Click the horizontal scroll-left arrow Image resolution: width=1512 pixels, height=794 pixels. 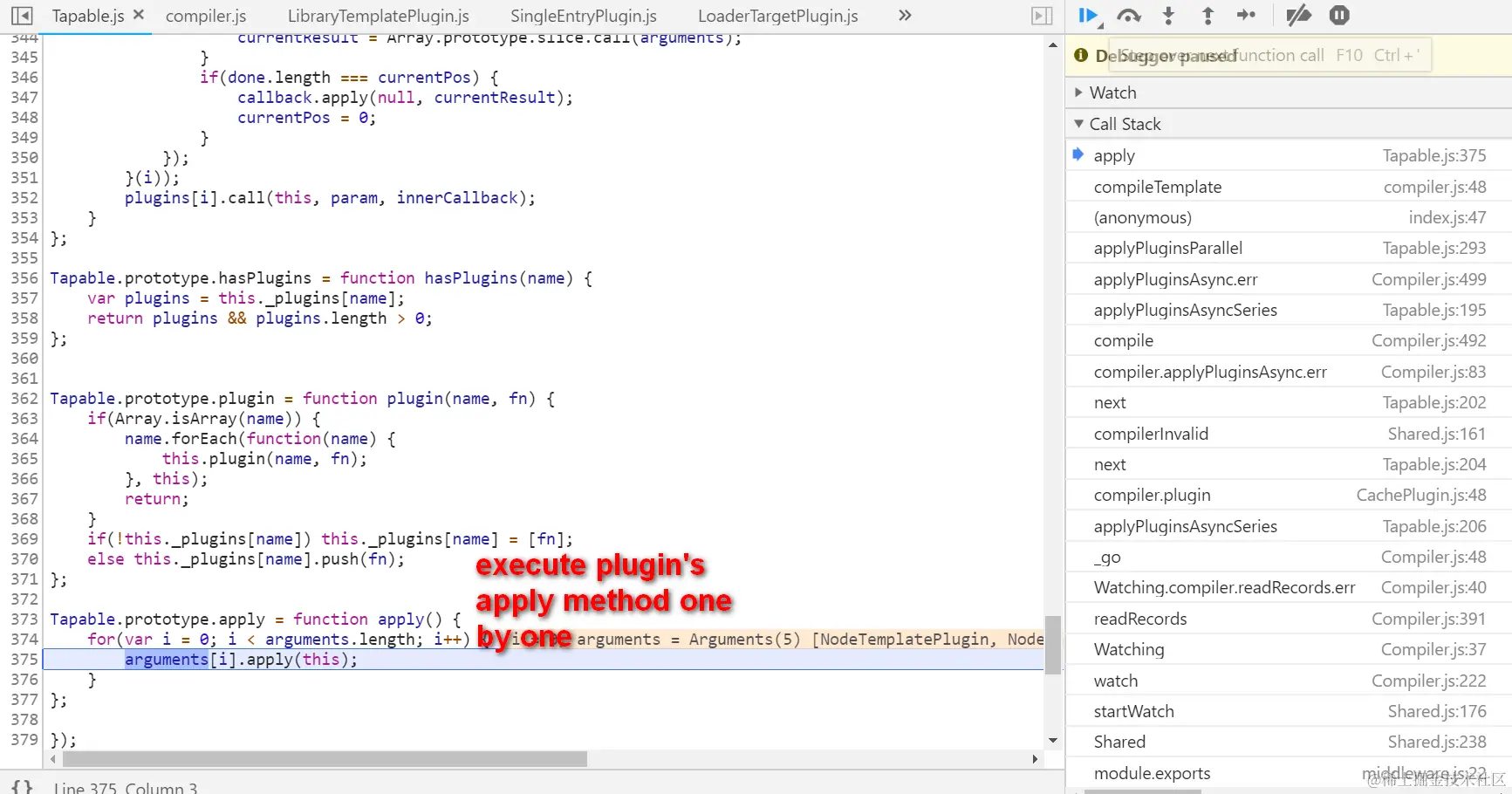coord(53,759)
